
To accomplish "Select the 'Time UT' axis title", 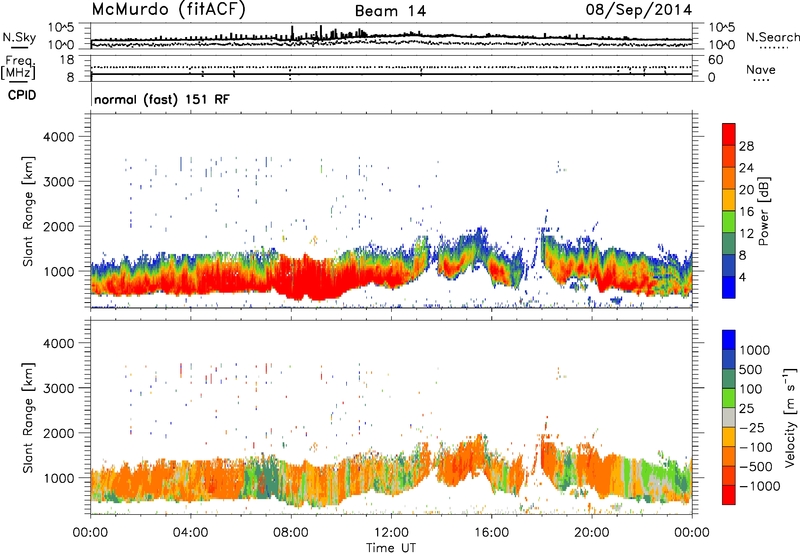I will coord(391,547).
